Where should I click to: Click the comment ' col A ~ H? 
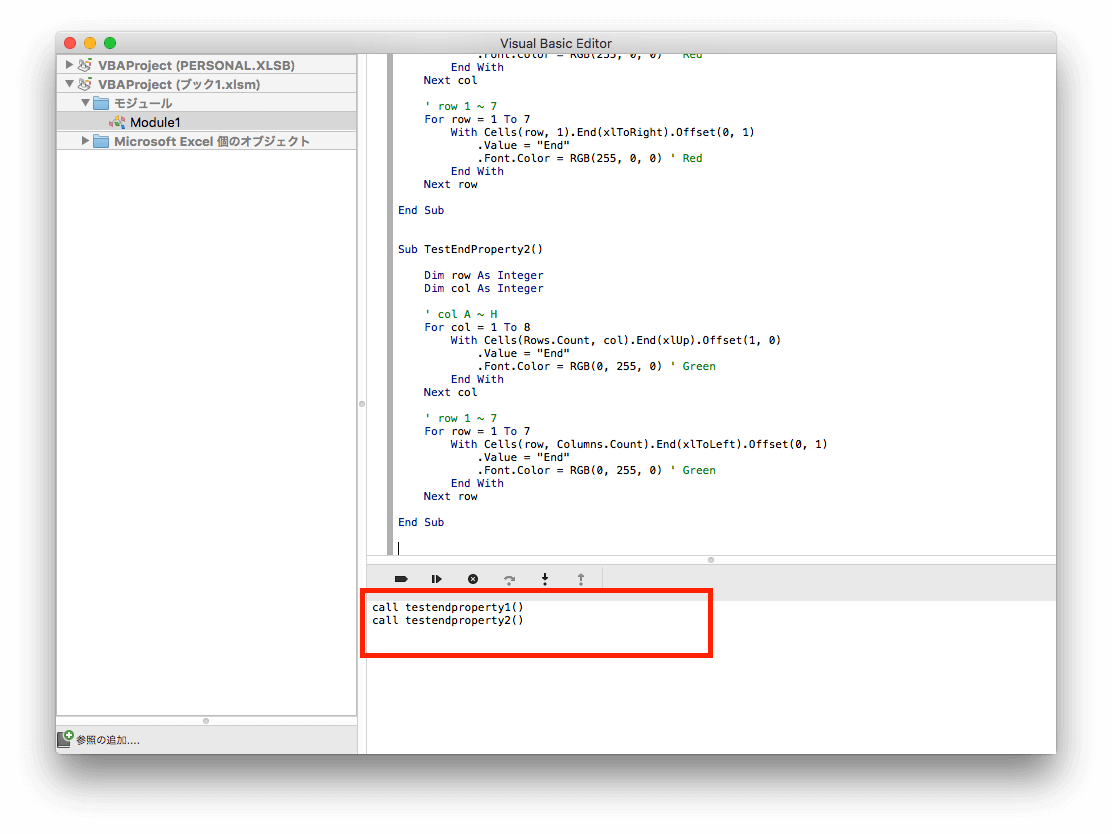(461, 314)
